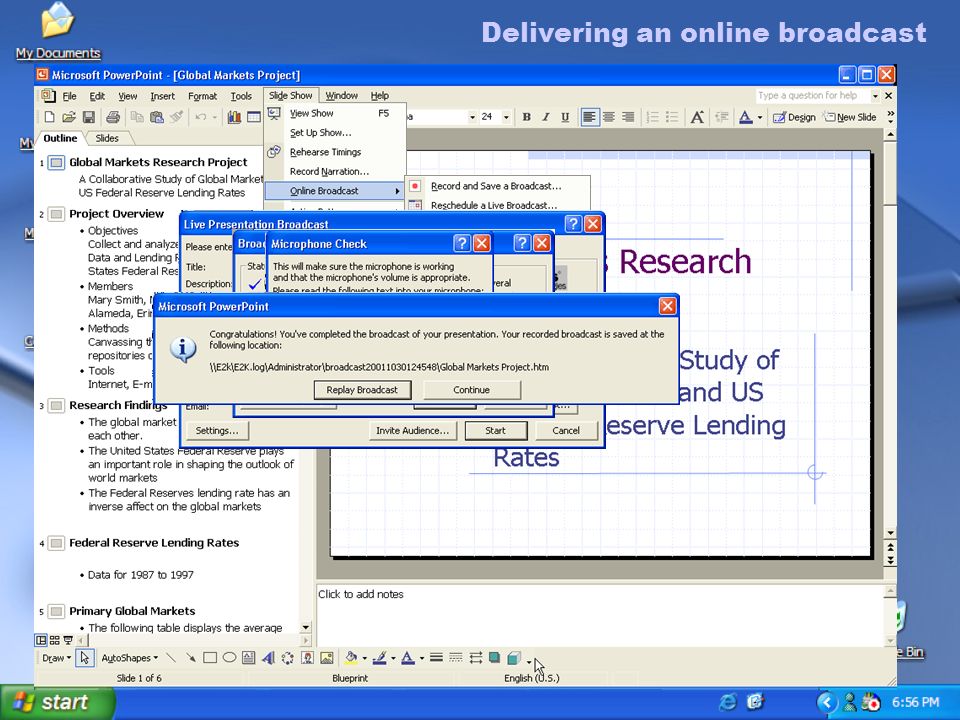960x720 pixels.
Task: Open the font color dropdown arrow in formatting toolbar
Action: pyautogui.click(x=760, y=118)
